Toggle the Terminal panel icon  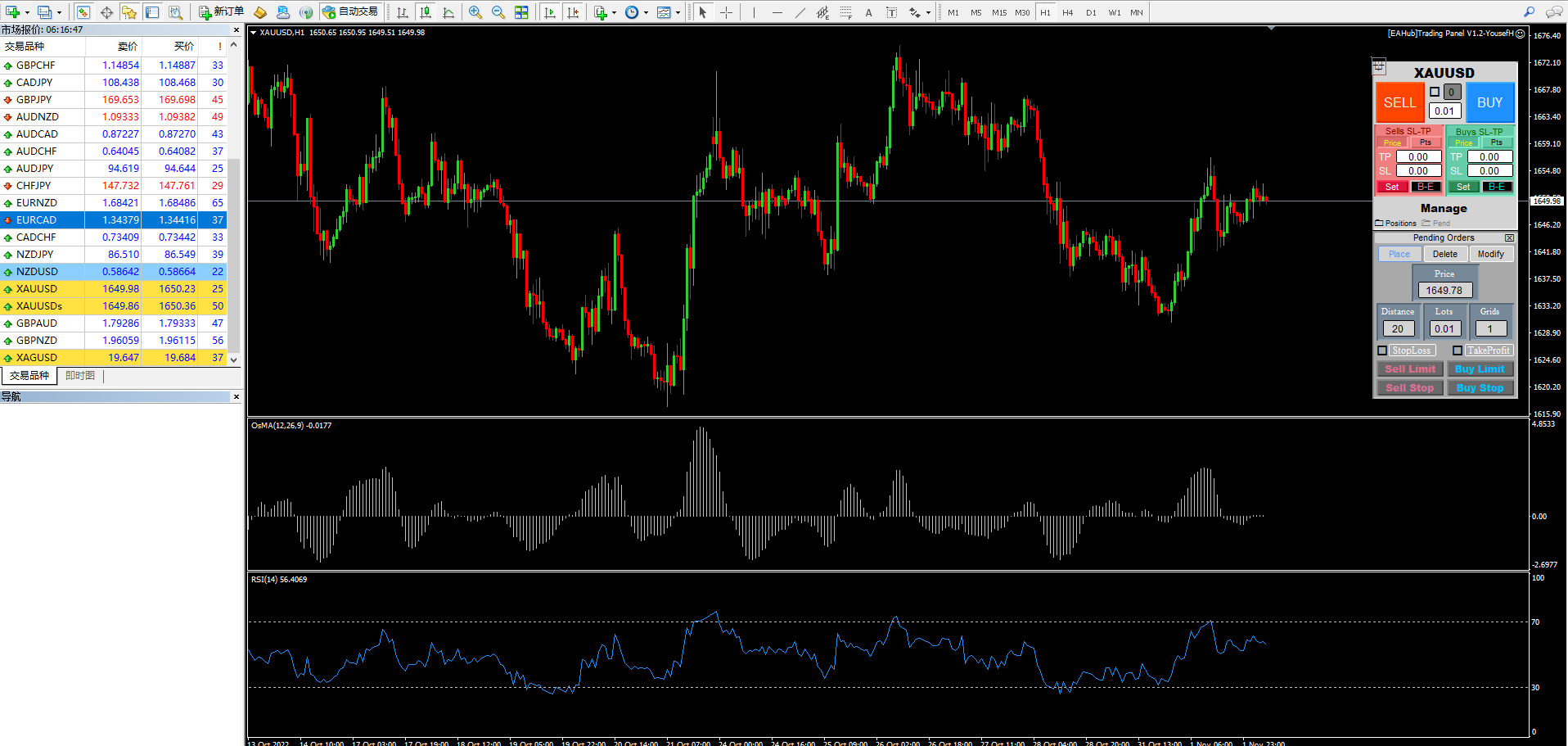pyautogui.click(x=152, y=12)
